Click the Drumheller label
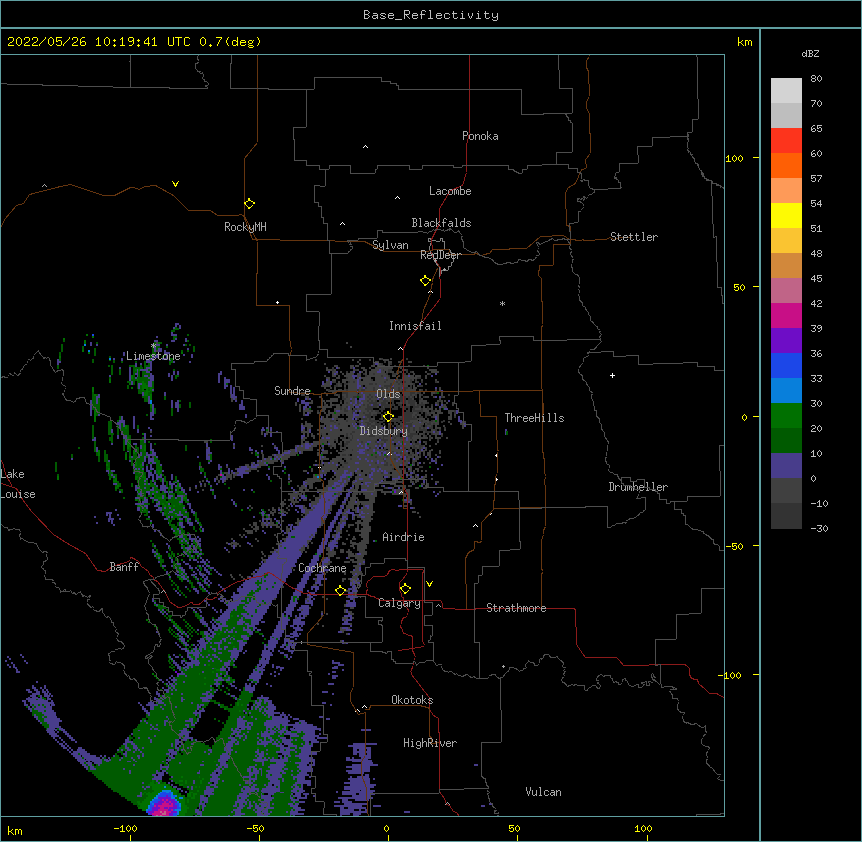This screenshot has height=842, width=862. [x=638, y=487]
